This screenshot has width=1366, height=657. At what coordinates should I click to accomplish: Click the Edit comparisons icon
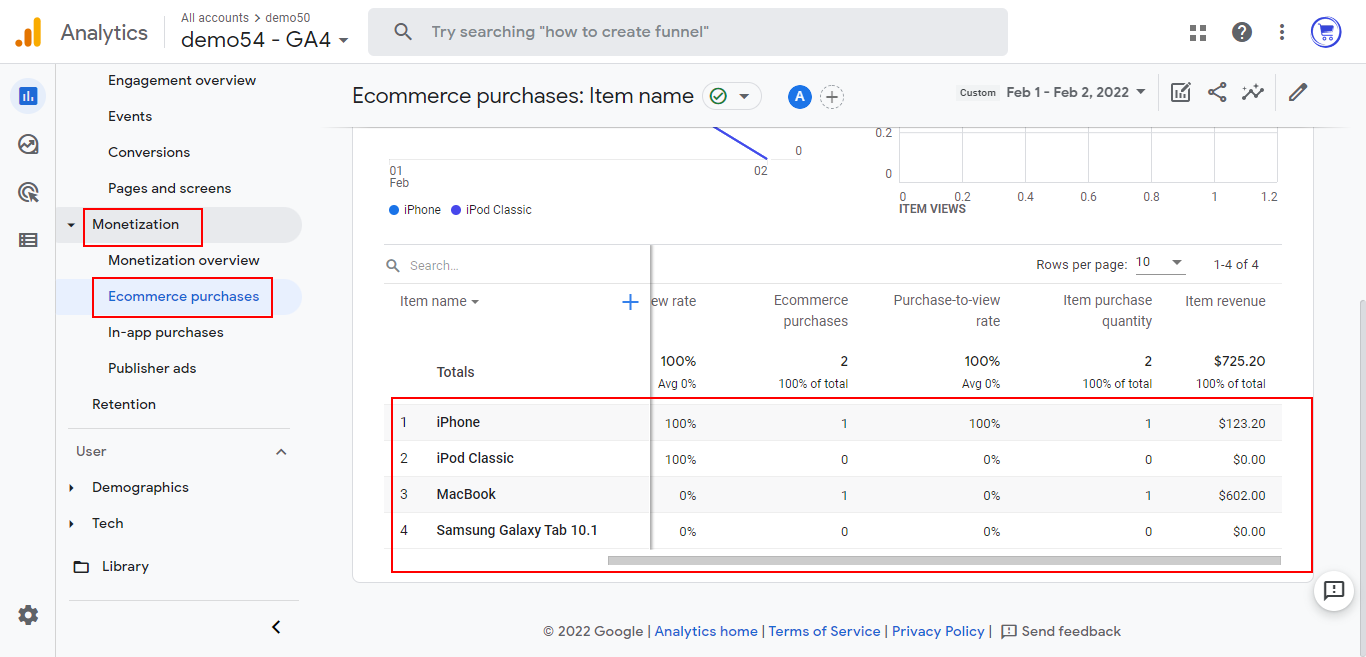1181,93
